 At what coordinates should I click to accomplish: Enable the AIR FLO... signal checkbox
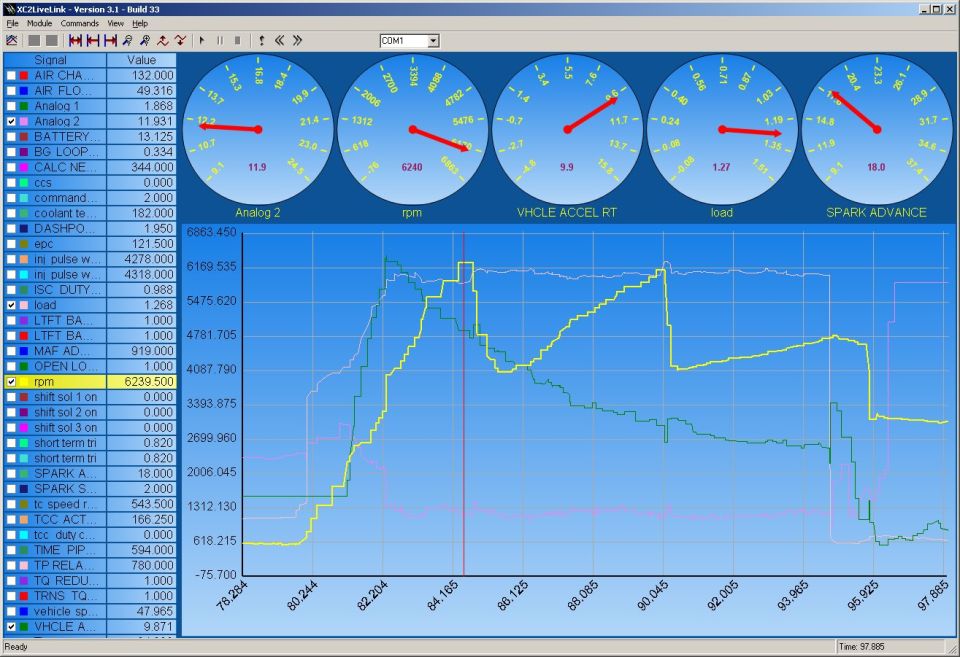pos(11,91)
